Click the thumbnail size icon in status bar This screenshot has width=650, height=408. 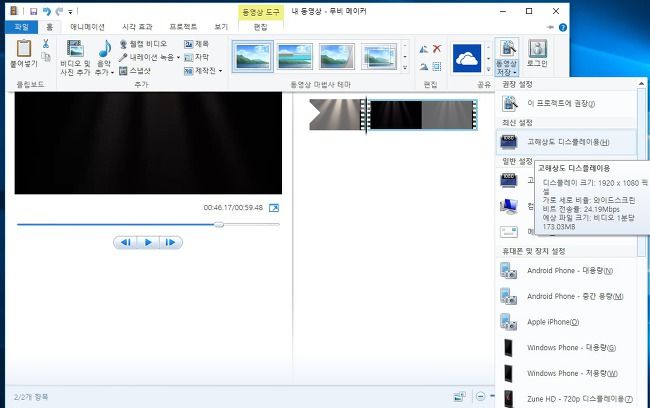click(x=459, y=396)
